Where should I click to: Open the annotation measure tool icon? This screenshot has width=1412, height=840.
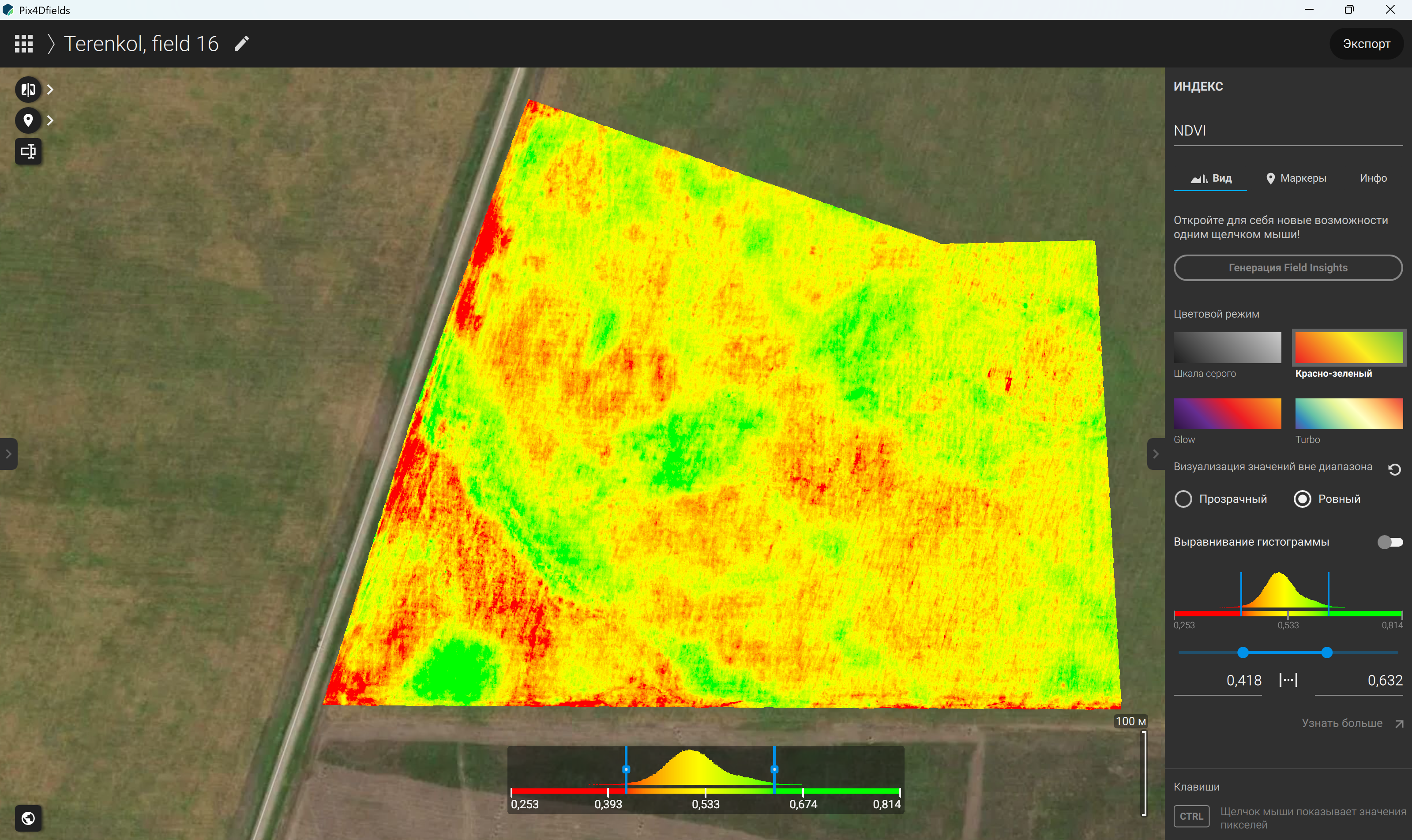(x=28, y=151)
